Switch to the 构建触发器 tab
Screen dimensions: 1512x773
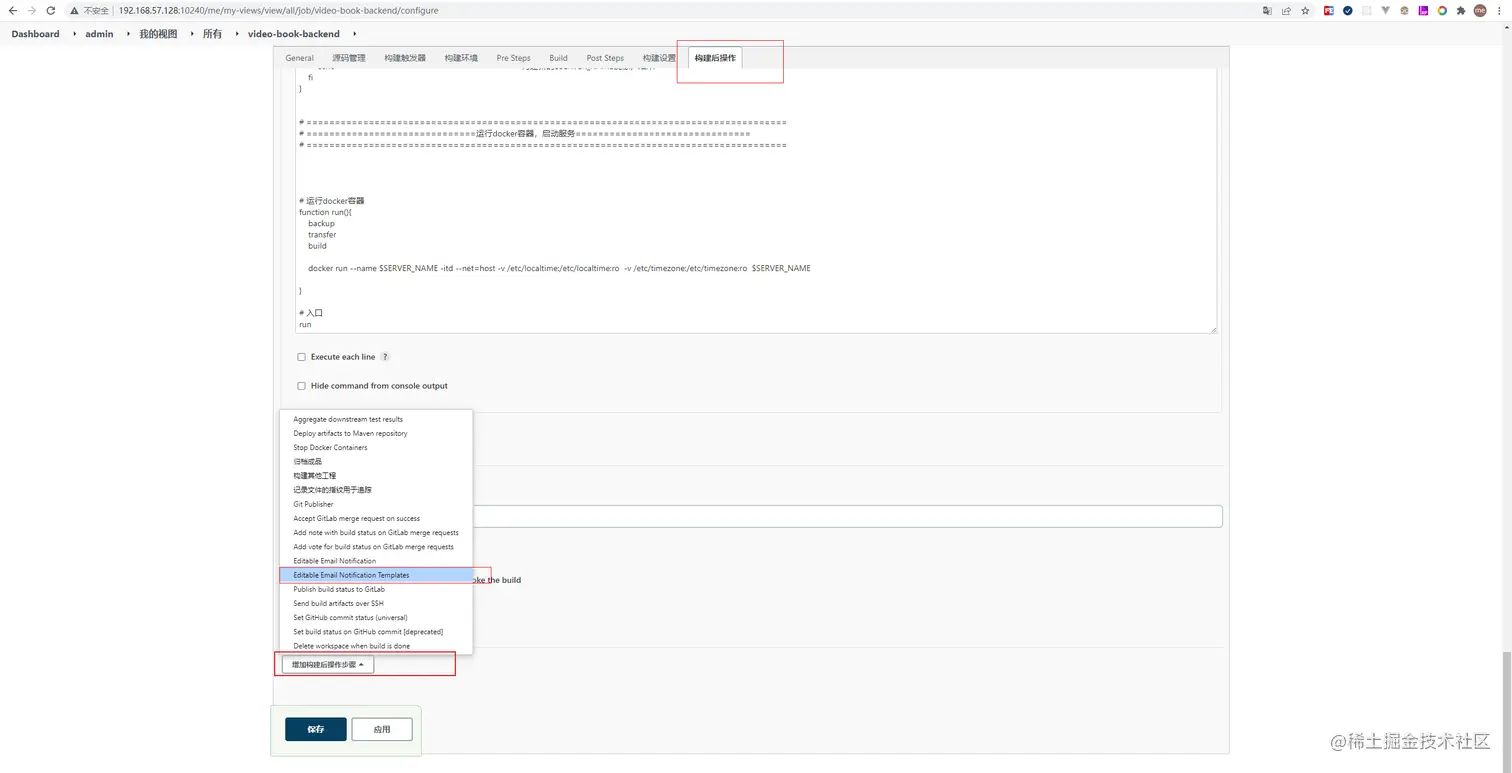point(405,58)
